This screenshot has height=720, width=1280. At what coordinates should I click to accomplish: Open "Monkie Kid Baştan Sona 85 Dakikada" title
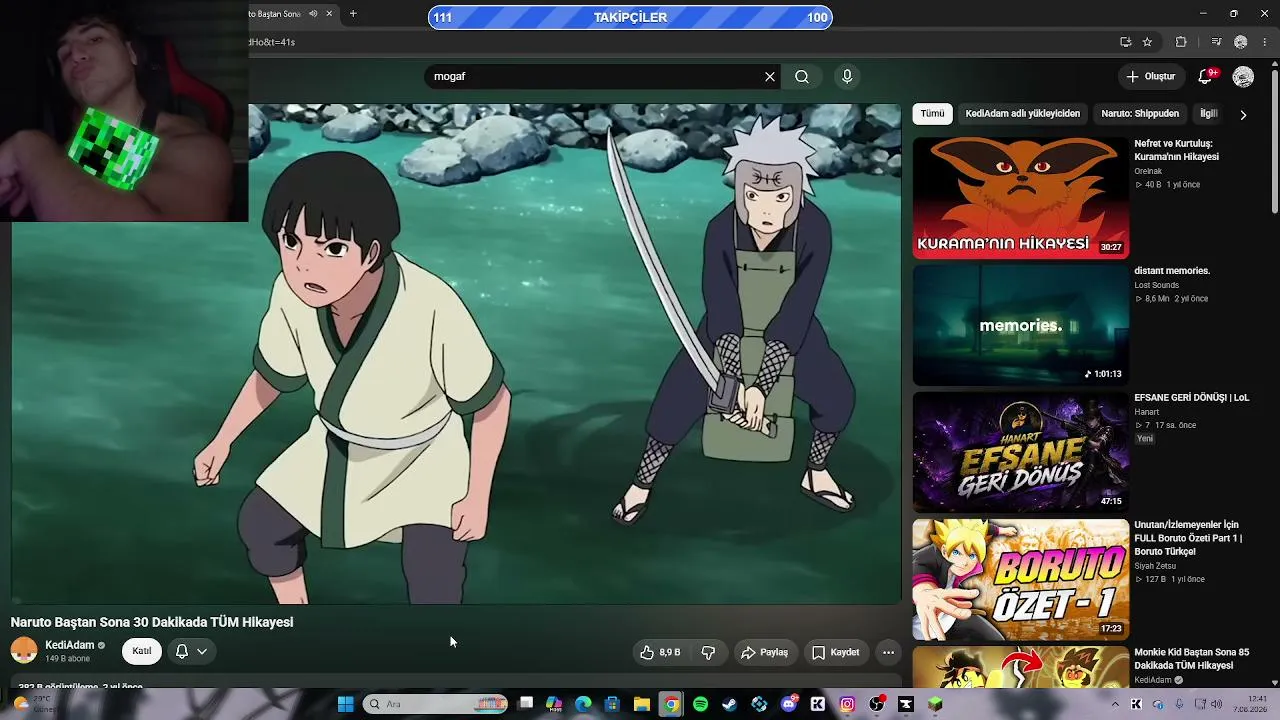click(1191, 659)
